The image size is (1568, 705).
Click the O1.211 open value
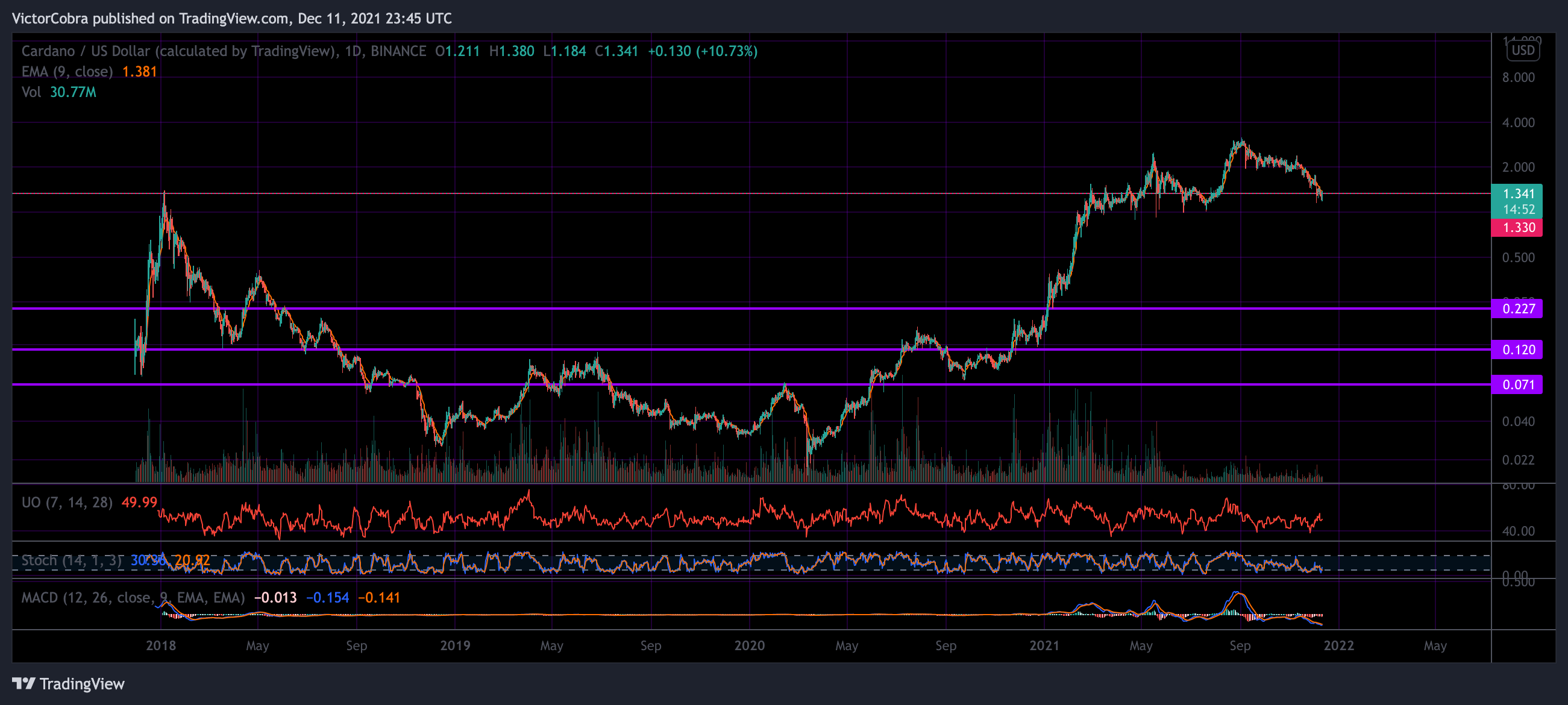tap(457, 51)
